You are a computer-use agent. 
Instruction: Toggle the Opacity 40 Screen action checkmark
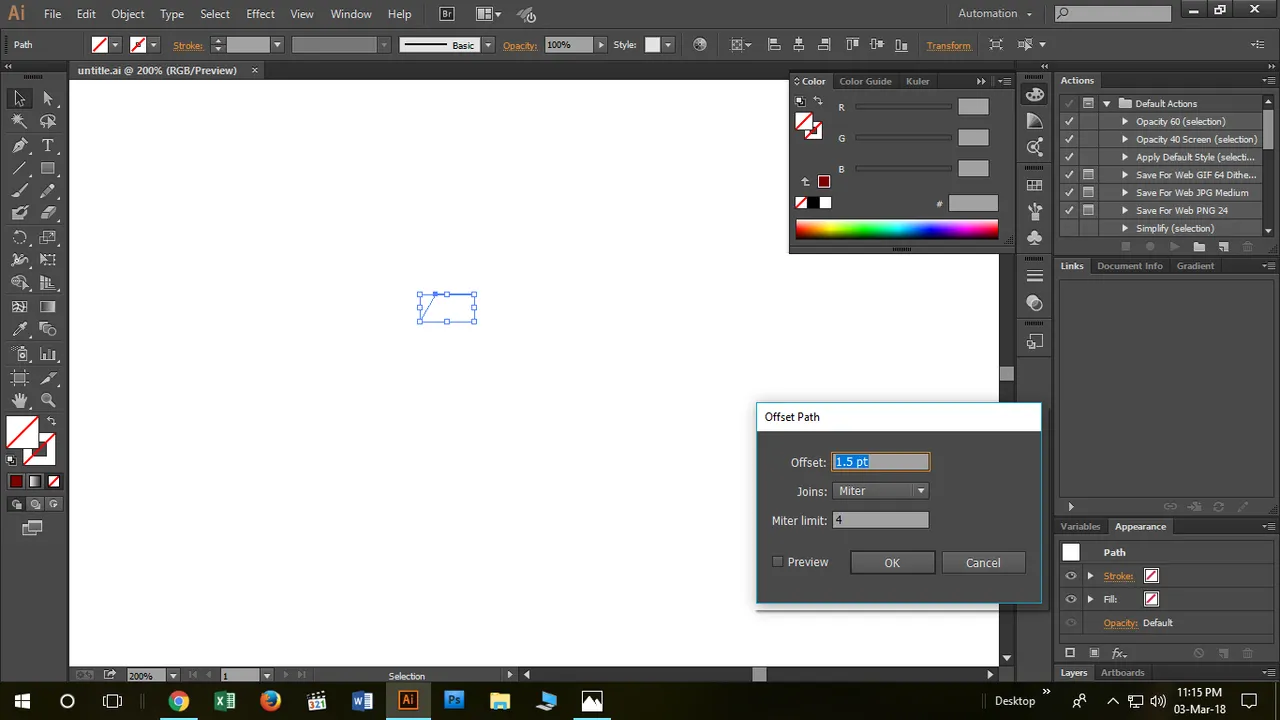pos(1069,139)
